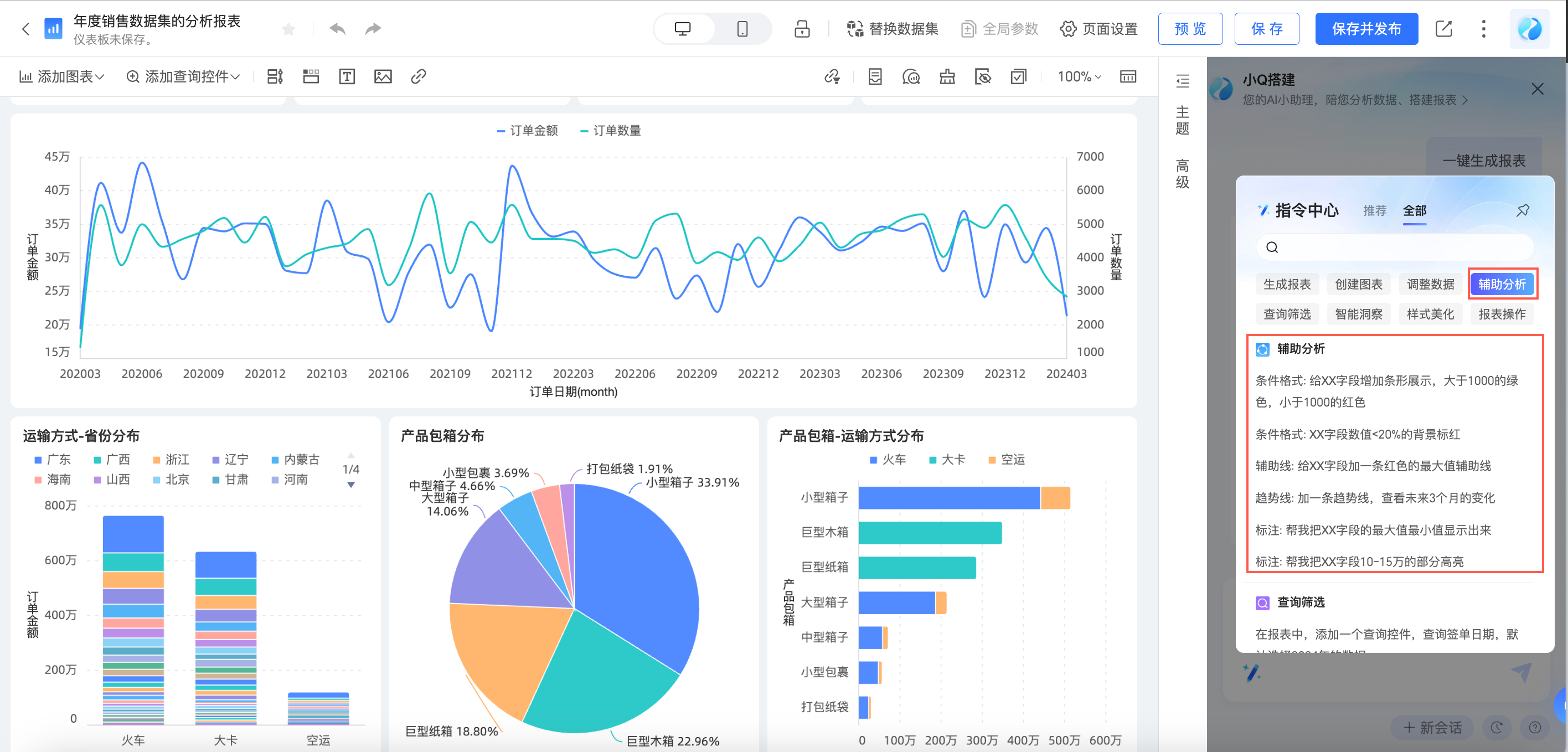Switch to mobile layout view
1568x752 pixels.
(x=742, y=29)
